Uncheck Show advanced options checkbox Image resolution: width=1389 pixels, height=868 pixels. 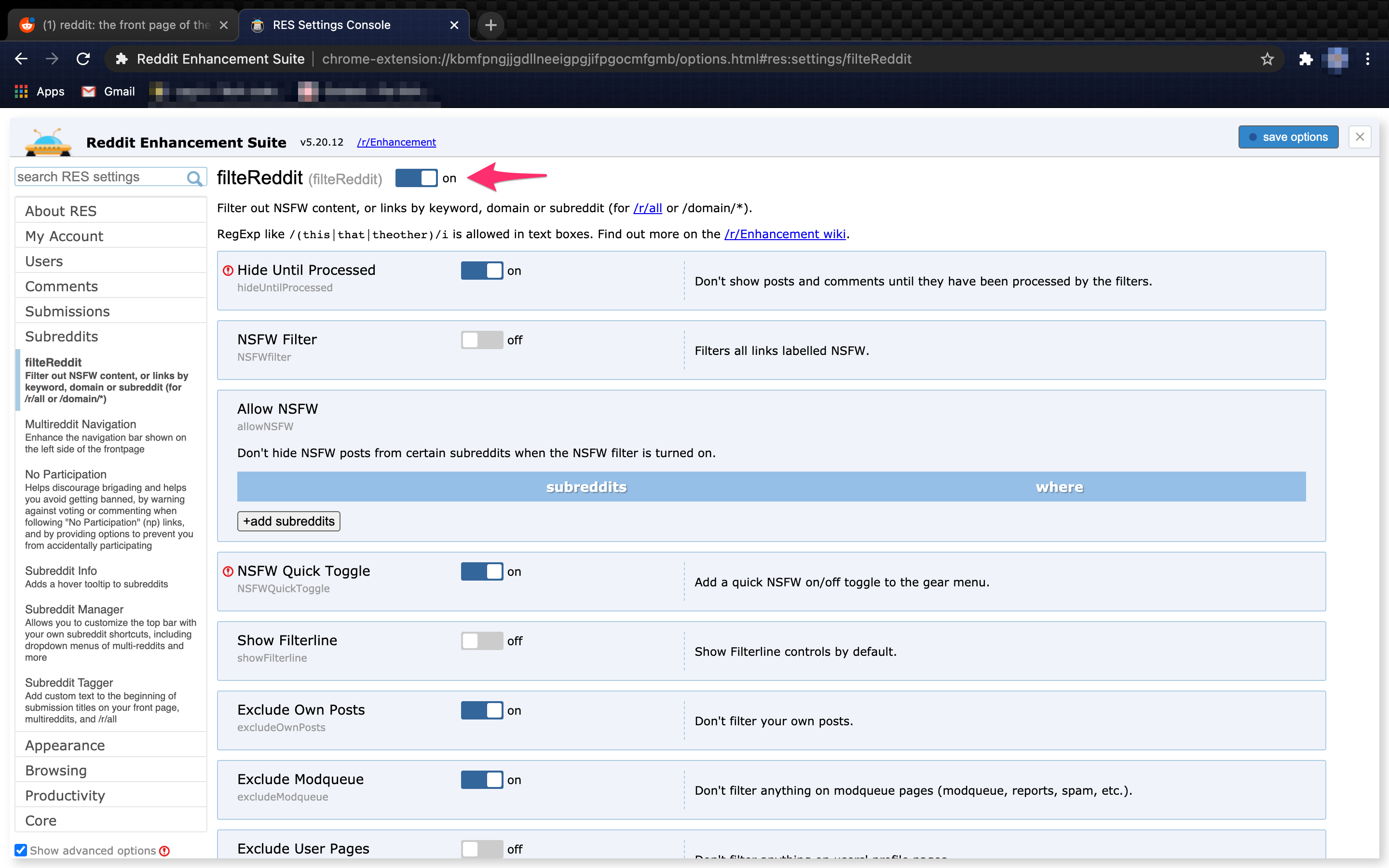coord(21,850)
